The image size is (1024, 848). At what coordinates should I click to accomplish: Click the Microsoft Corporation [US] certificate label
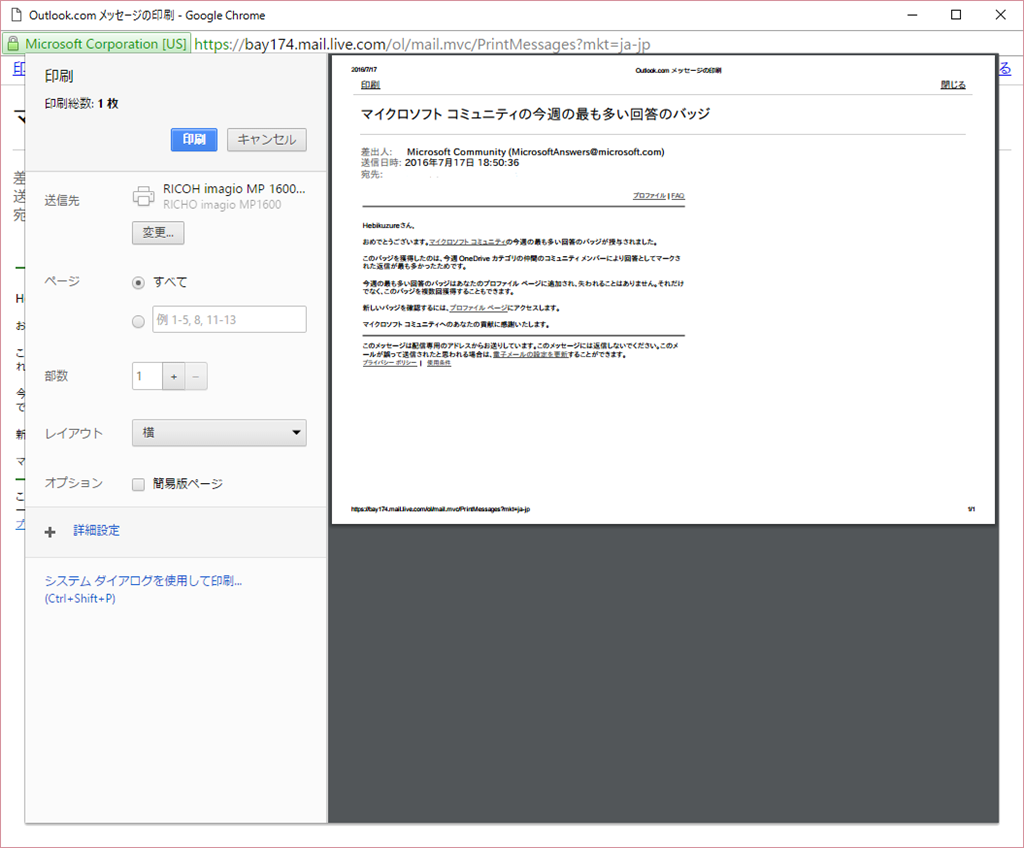(106, 44)
